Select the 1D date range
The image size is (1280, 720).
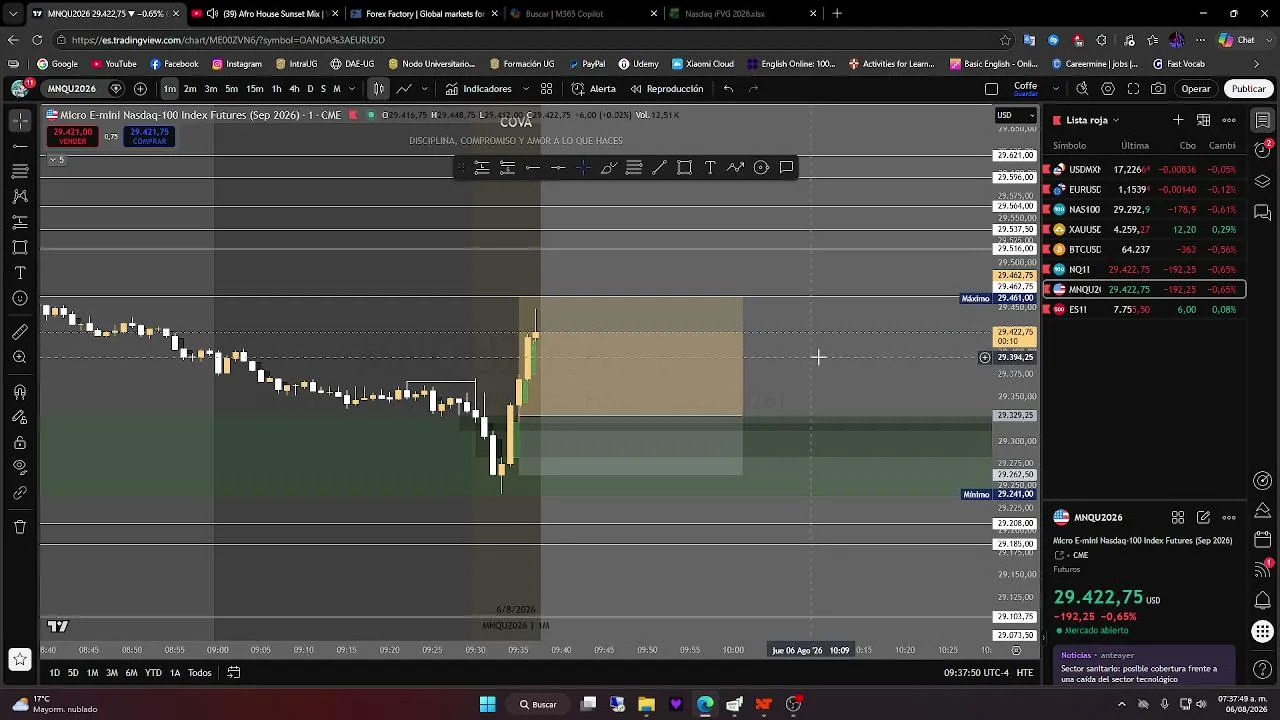click(x=55, y=673)
